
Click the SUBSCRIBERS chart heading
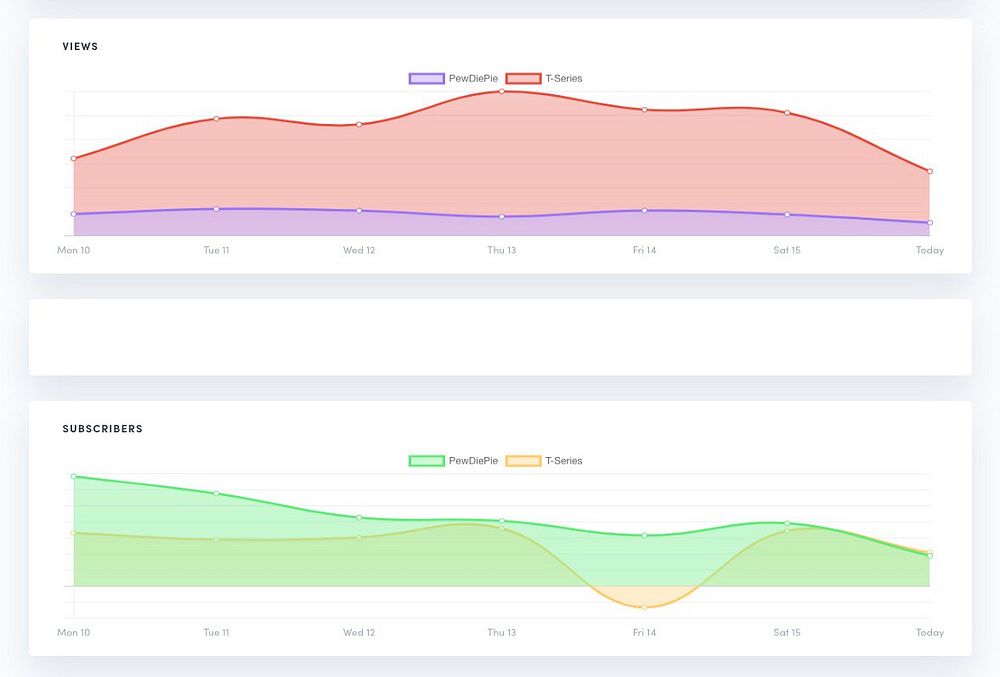(x=103, y=429)
